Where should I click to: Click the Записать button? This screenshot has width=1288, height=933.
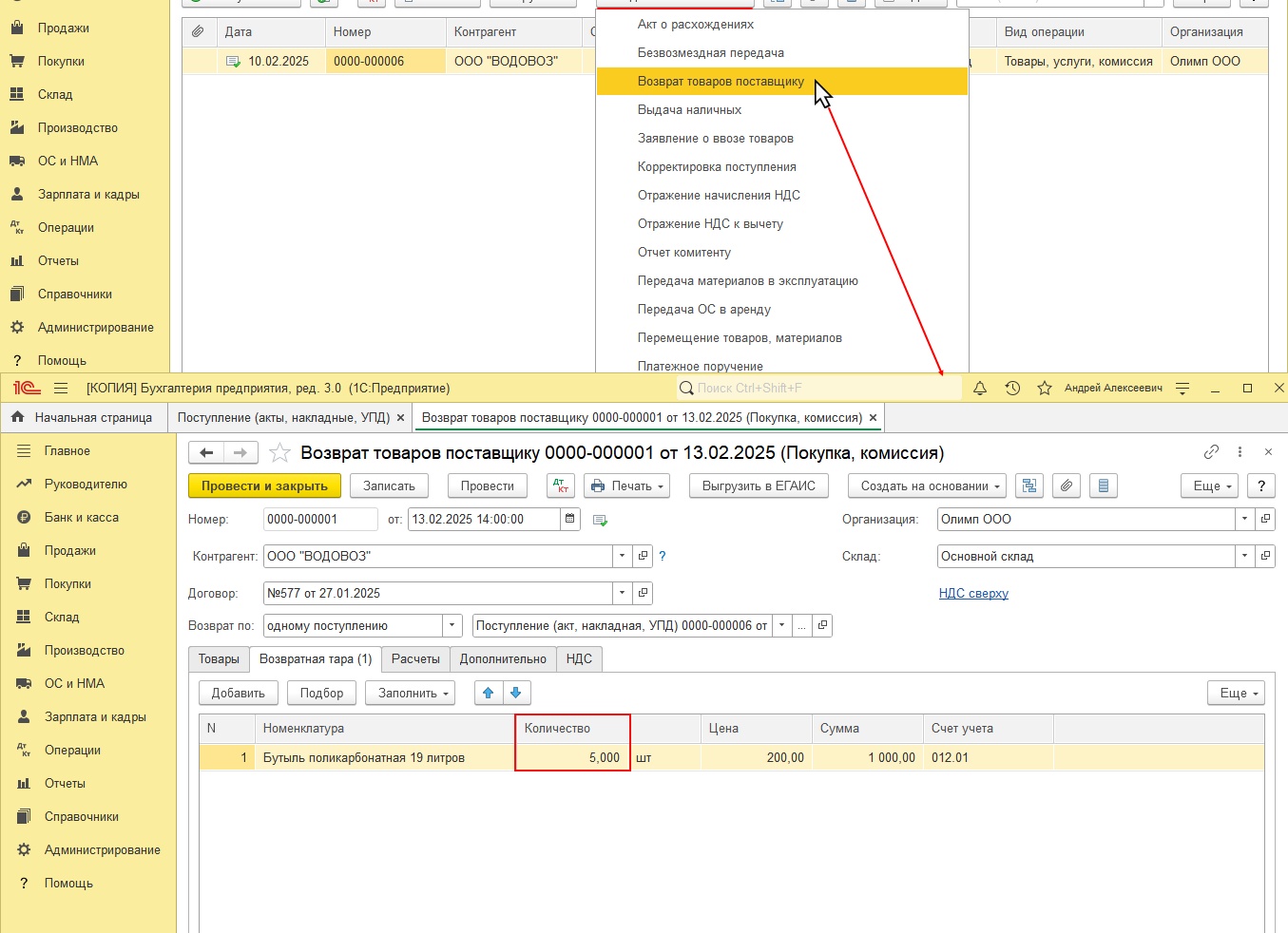(389, 486)
